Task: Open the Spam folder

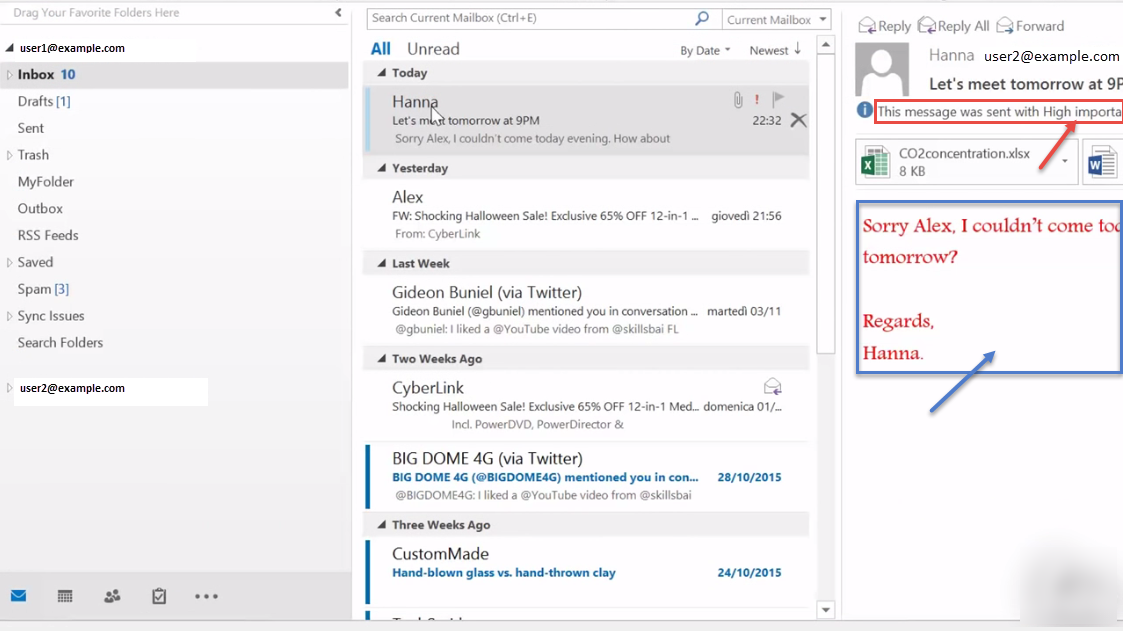Action: click(x=34, y=289)
